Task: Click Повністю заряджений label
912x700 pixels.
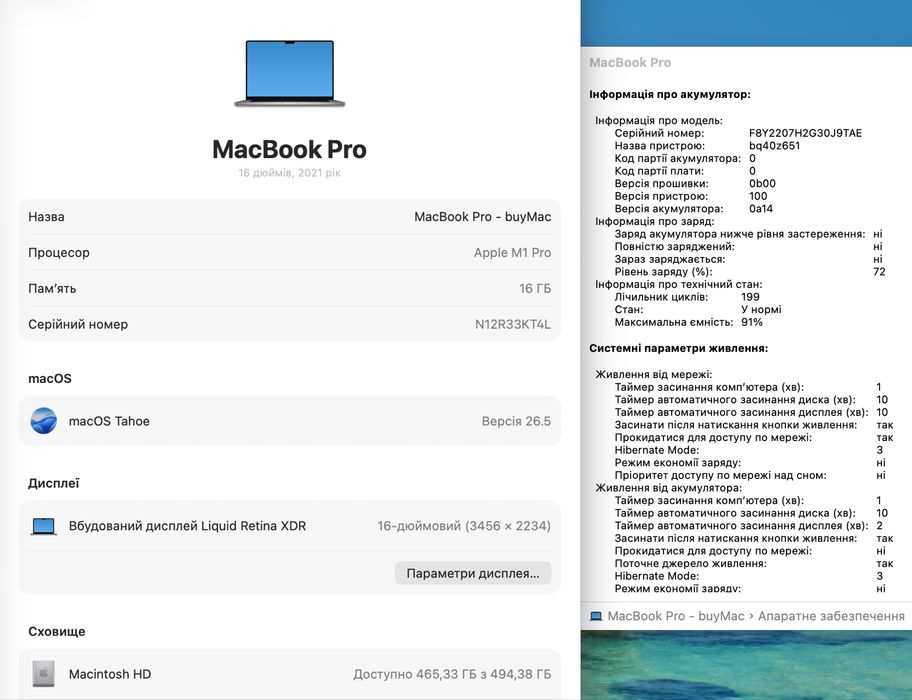Action: pos(675,247)
